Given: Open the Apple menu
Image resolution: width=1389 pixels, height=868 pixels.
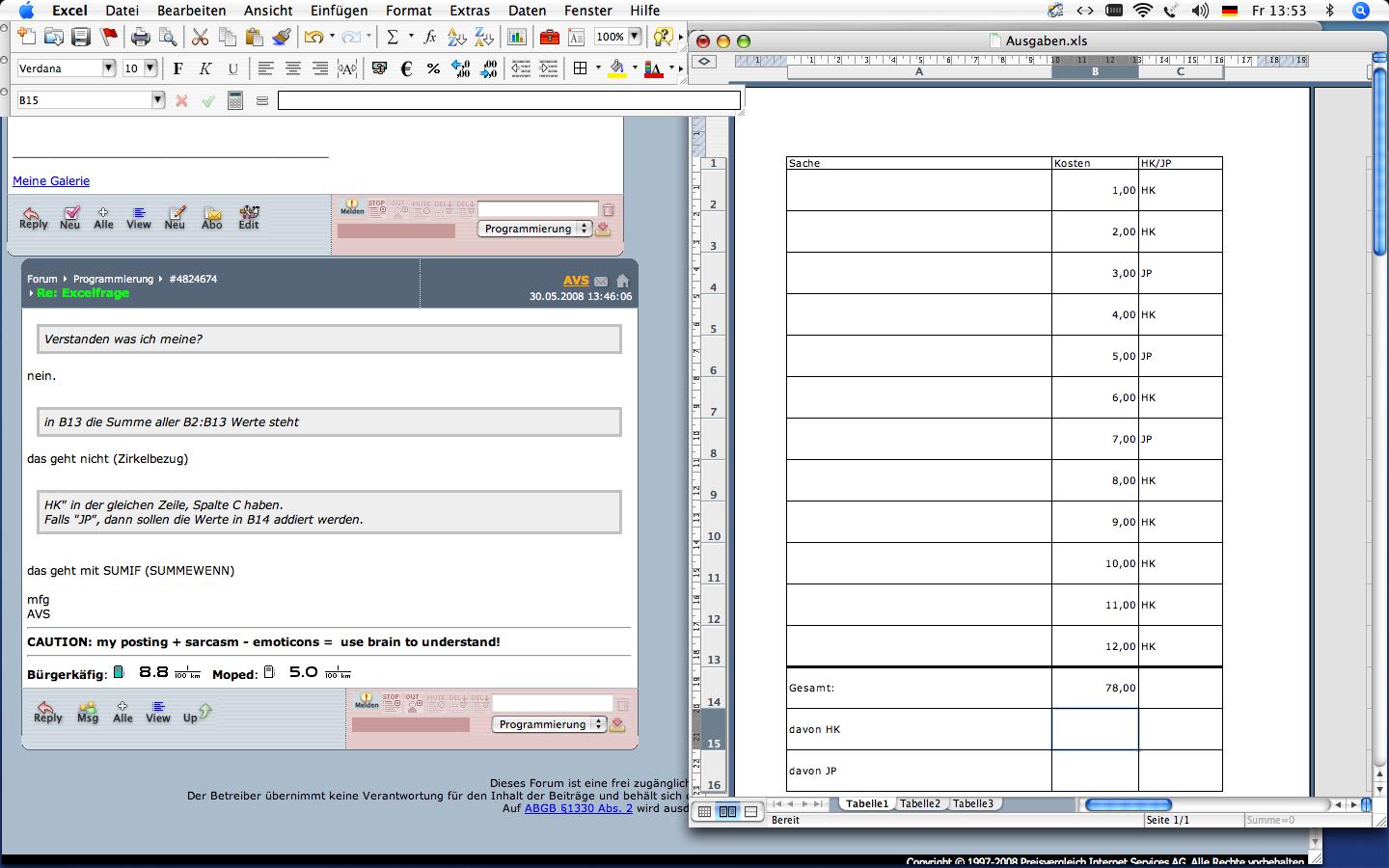Looking at the screenshot, I should point(26,11).
